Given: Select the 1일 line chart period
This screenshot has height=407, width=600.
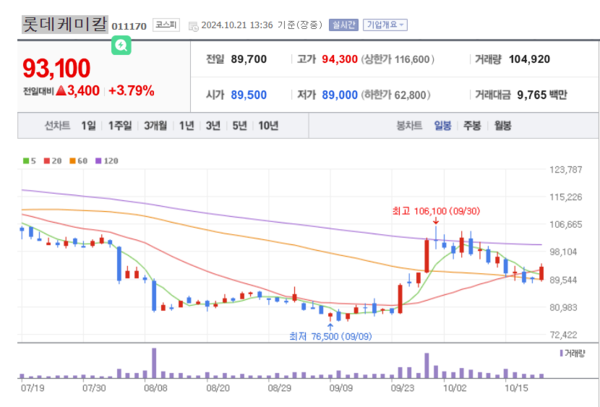Looking at the screenshot, I should pyautogui.click(x=89, y=126).
